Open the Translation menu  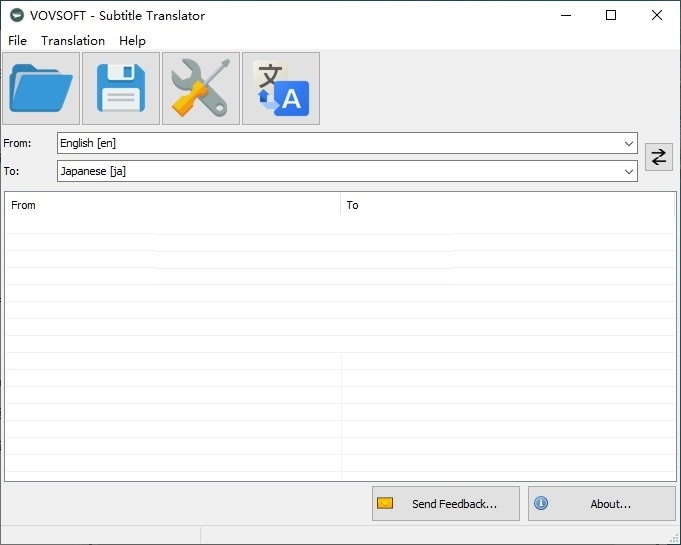(73, 41)
